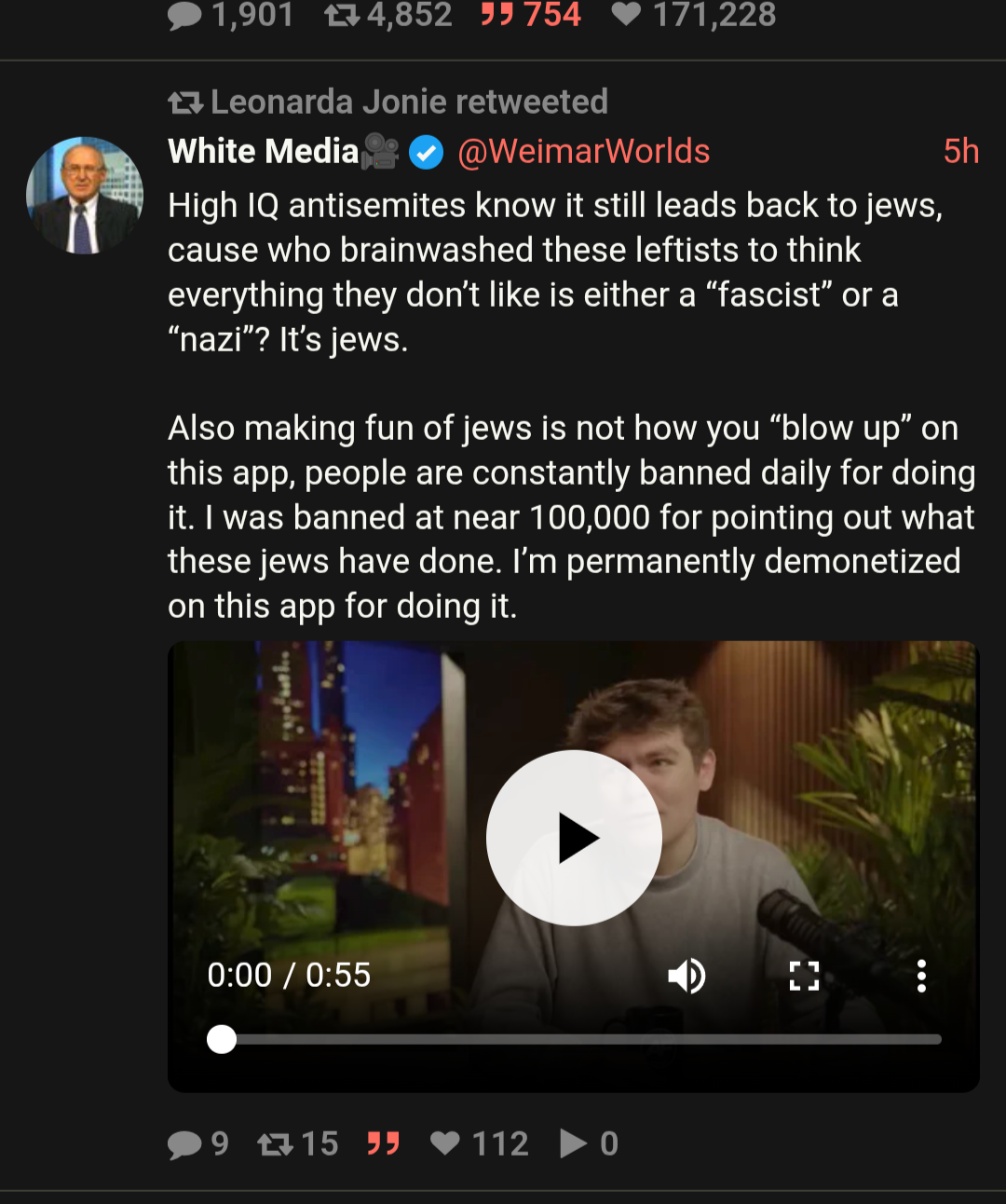The height and width of the screenshot is (1204, 1006).
Task: Mute the video using the speaker icon
Action: click(x=687, y=976)
